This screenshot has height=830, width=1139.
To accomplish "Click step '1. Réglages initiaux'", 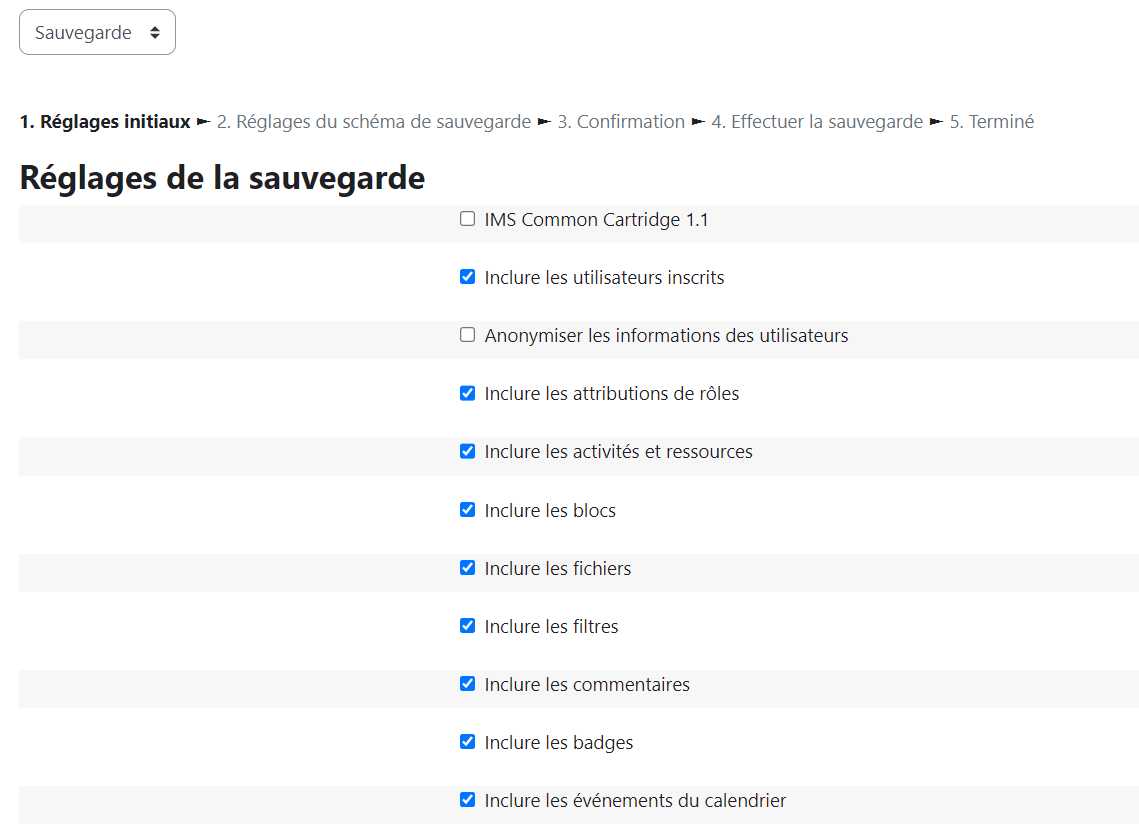I will click(x=105, y=121).
